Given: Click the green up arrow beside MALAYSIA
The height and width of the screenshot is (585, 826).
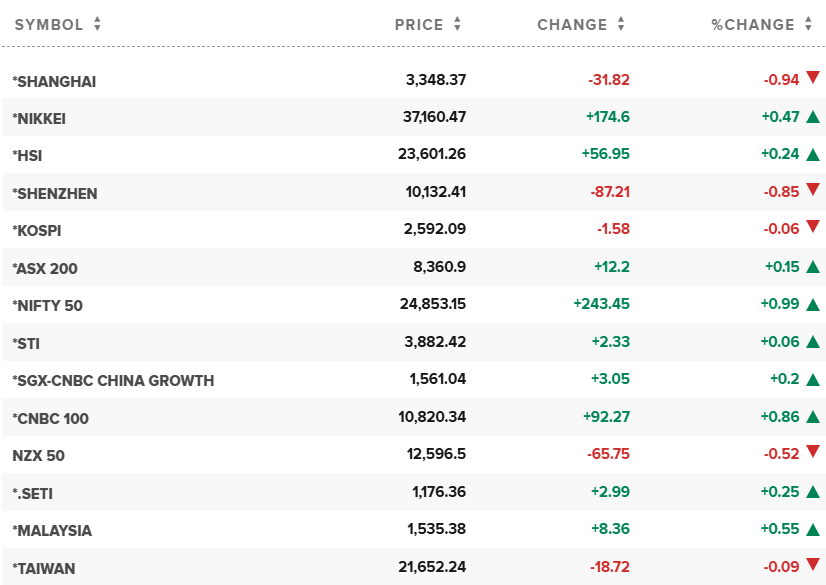Looking at the screenshot, I should (x=812, y=530).
